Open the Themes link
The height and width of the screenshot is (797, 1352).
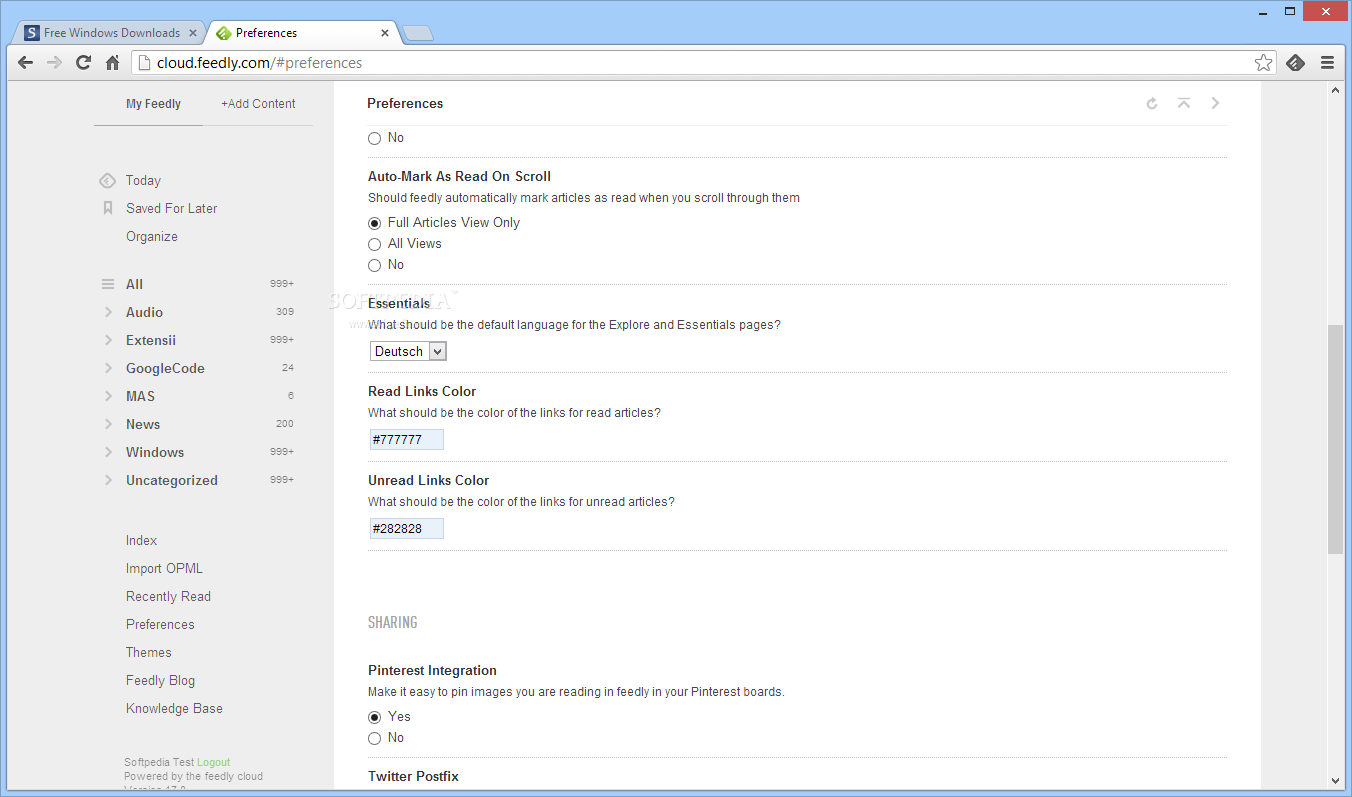pyautogui.click(x=149, y=652)
